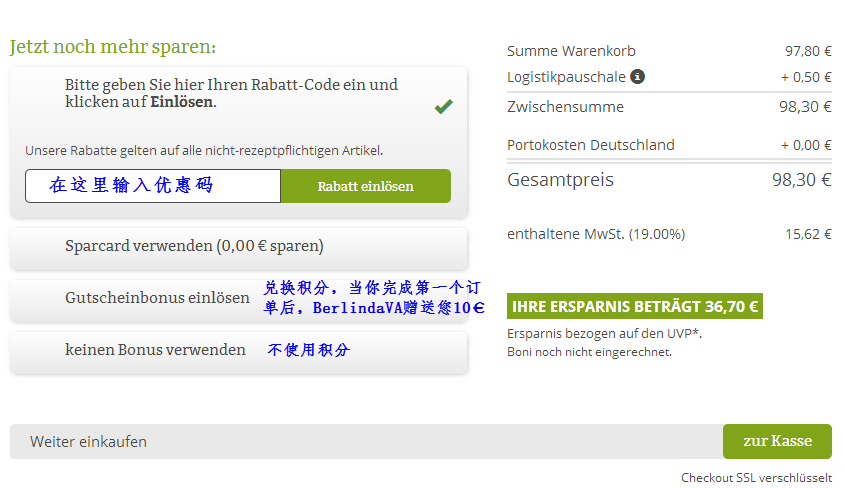Click the Logistikpauschale label text
845x488 pixels.
pyautogui.click(x=566, y=77)
